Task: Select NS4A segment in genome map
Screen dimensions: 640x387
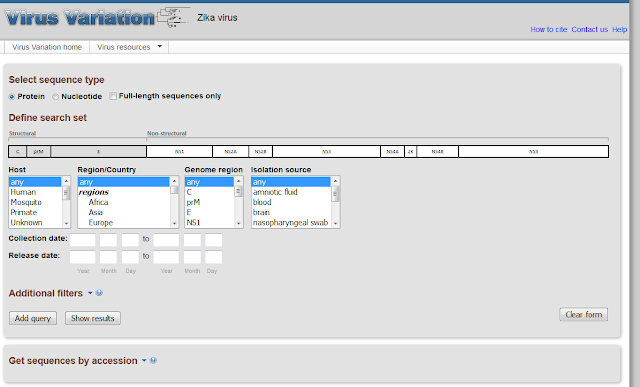Action: click(x=393, y=151)
